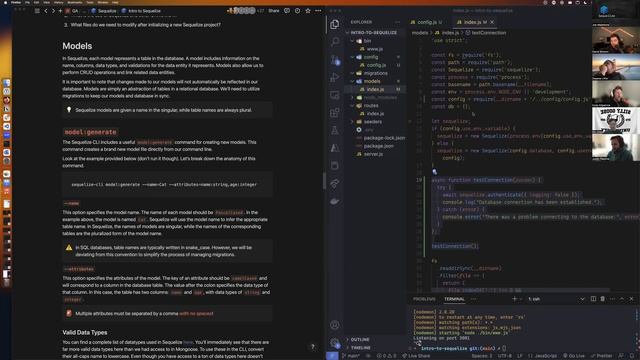Collapse the models folder
This screenshot has height=360, width=640.
352,81
